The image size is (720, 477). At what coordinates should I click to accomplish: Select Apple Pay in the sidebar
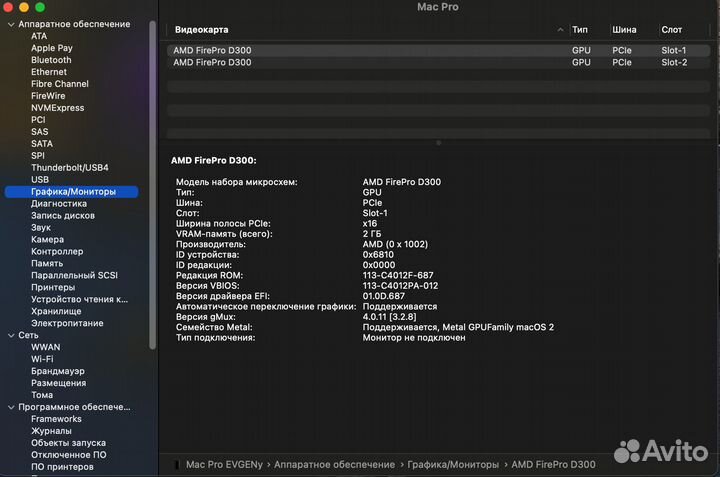[51, 48]
